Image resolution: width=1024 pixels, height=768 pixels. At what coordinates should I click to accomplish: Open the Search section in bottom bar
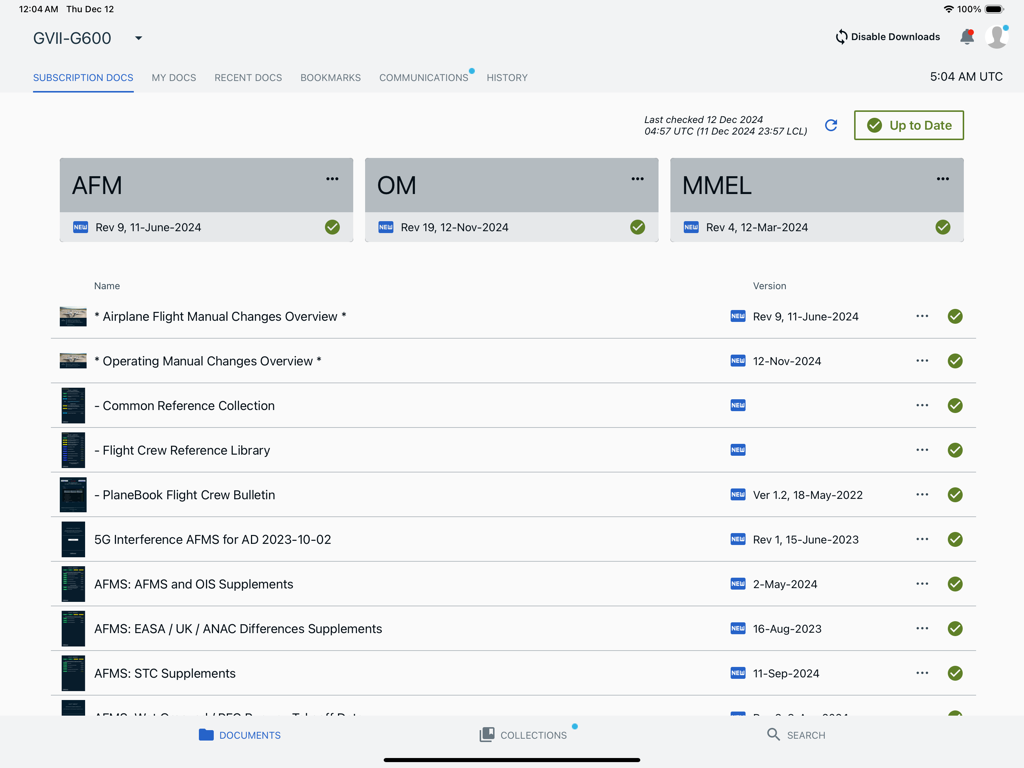[x=796, y=735]
